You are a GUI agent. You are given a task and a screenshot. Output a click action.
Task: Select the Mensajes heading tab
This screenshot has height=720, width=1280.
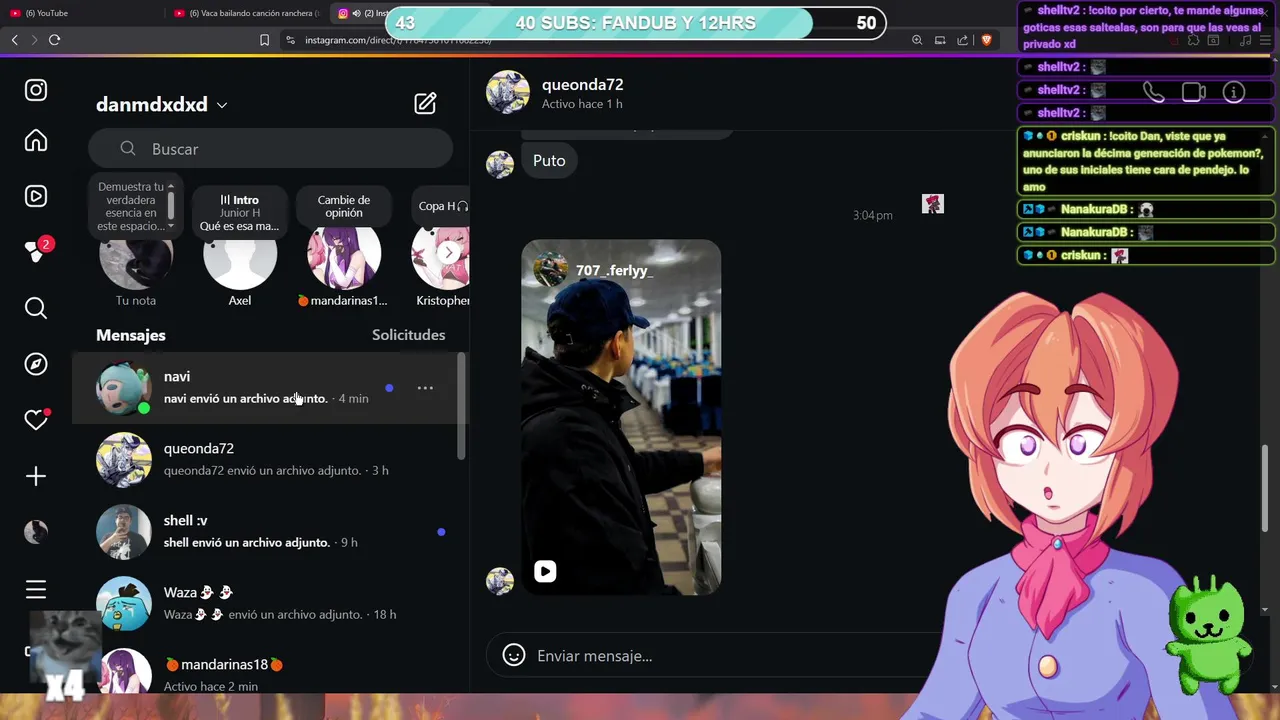point(131,335)
